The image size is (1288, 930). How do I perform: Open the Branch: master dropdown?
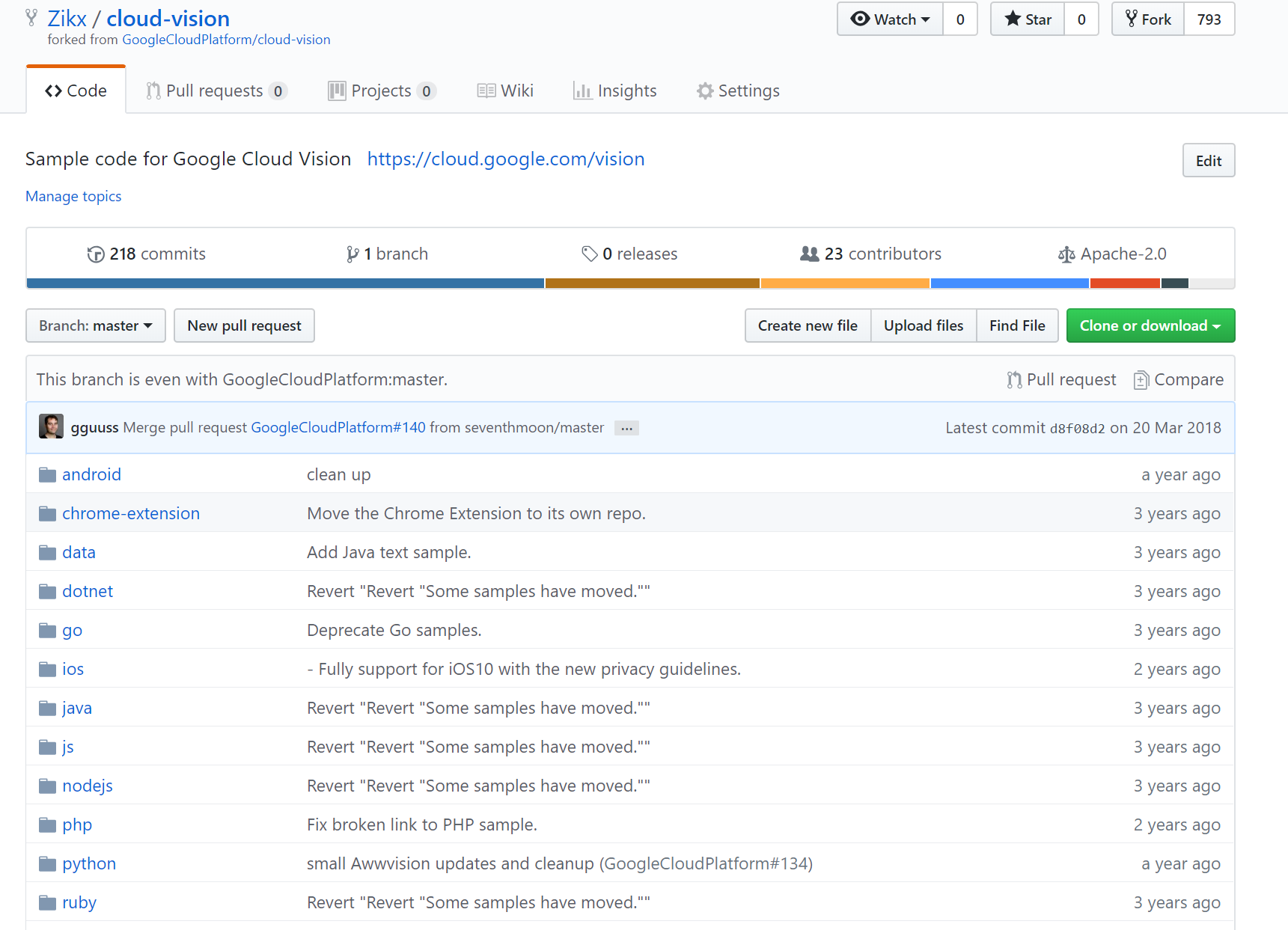[96, 325]
